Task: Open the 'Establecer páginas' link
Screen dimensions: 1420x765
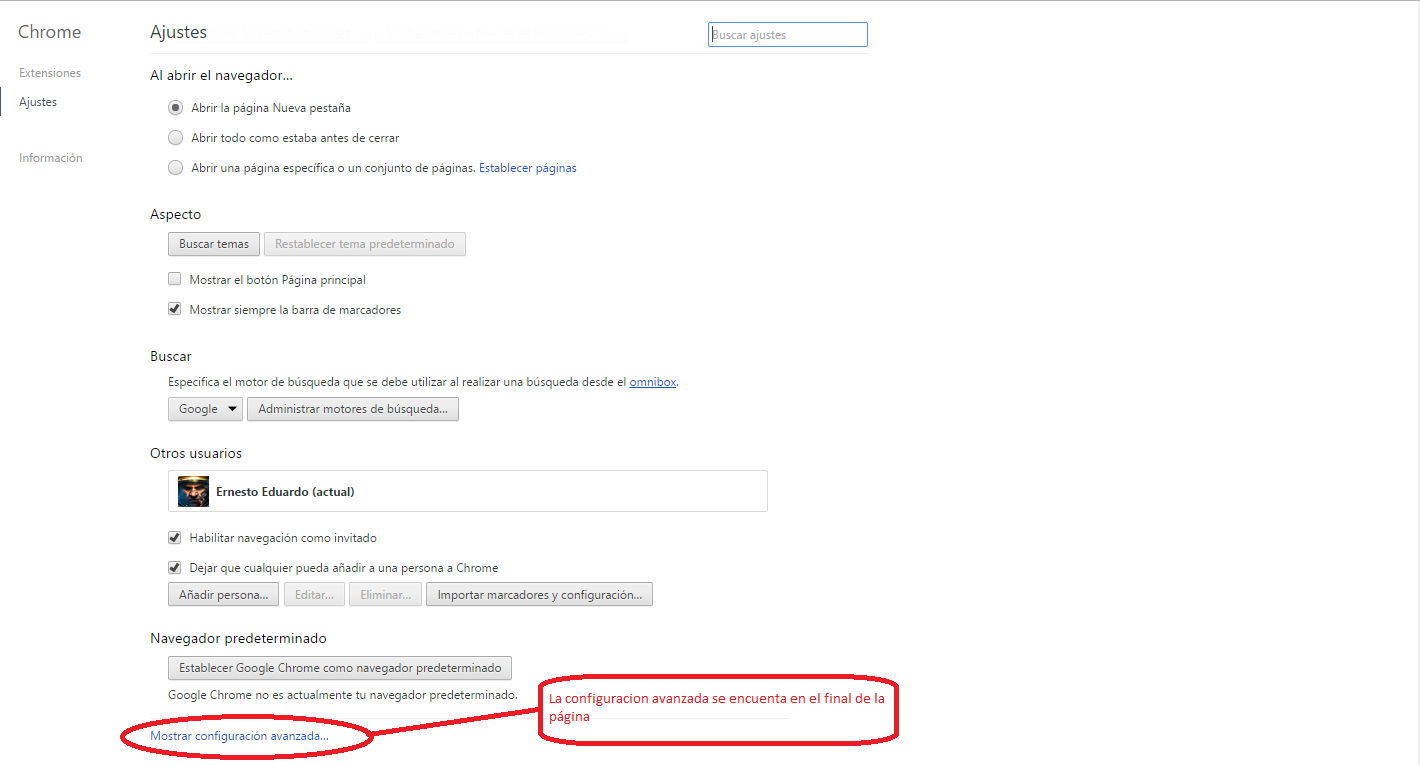Action: pyautogui.click(x=527, y=168)
